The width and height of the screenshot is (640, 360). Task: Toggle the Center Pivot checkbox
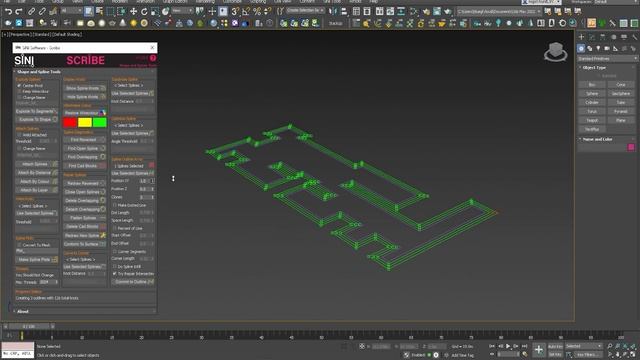click(19, 86)
